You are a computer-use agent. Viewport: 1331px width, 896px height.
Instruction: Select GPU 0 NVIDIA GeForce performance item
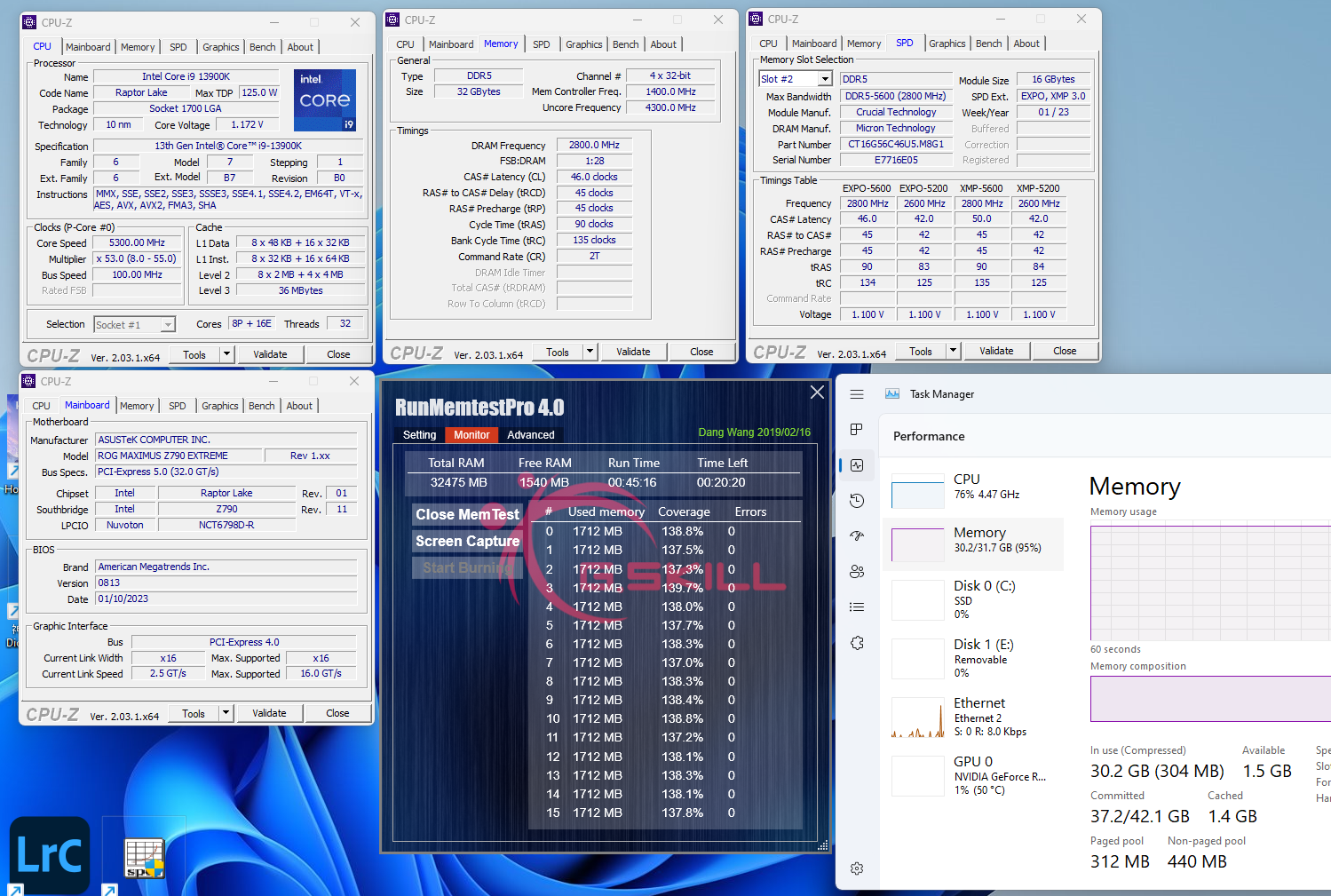tap(972, 775)
